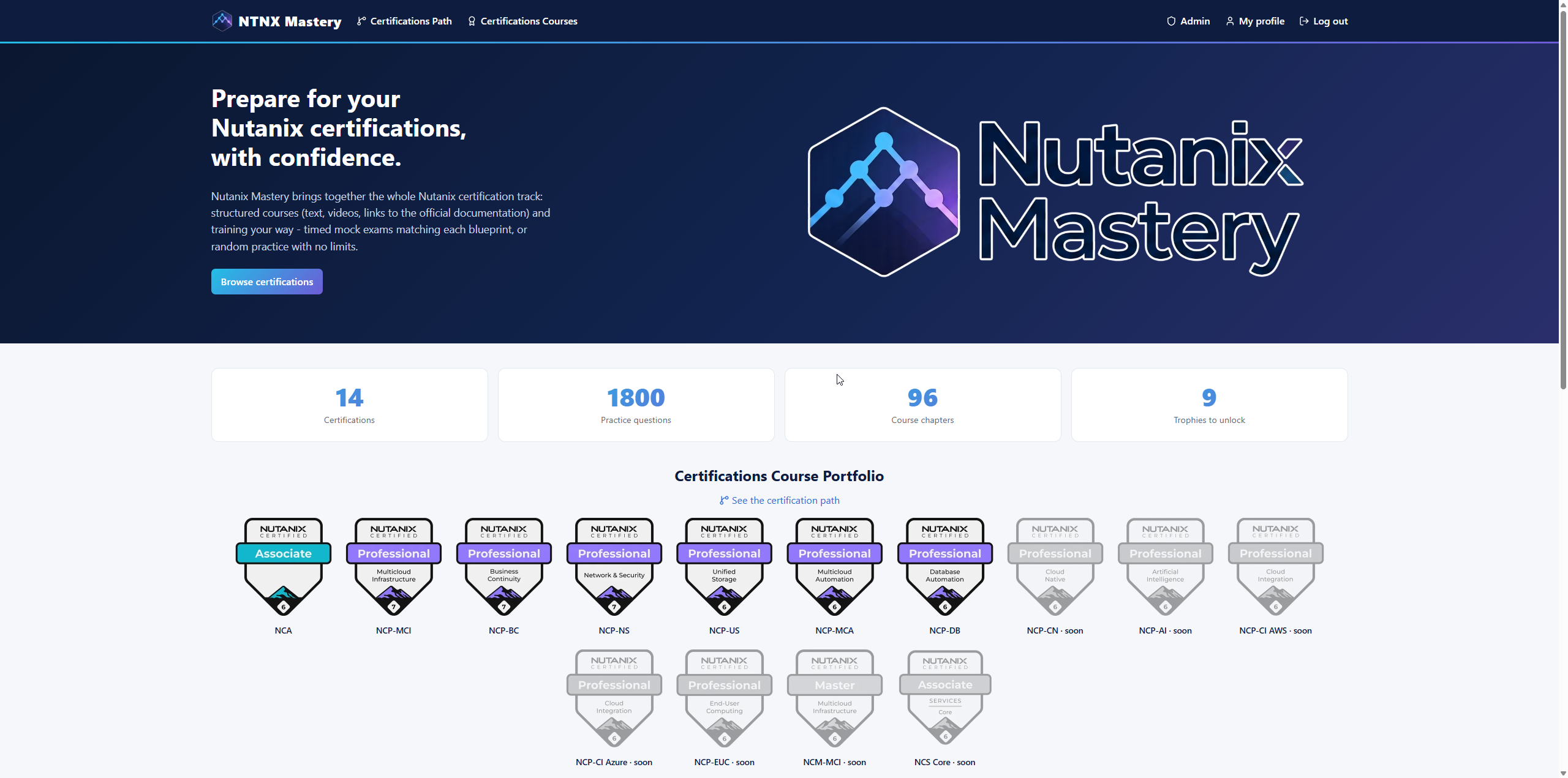Viewport: 1568px width, 778px height.
Task: Click the NCP-CI Azure · soon label
Action: [x=614, y=762]
